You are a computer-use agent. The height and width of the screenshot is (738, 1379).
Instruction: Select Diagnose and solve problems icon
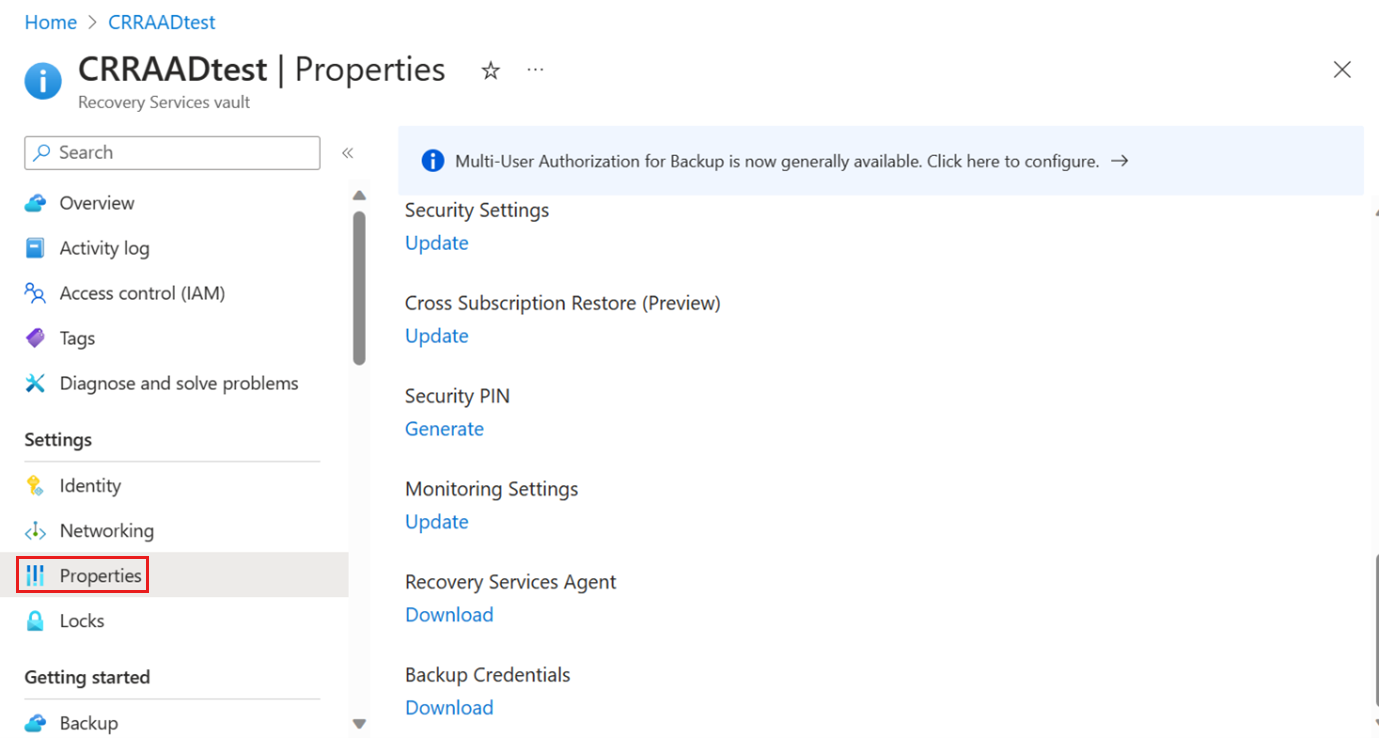click(36, 383)
